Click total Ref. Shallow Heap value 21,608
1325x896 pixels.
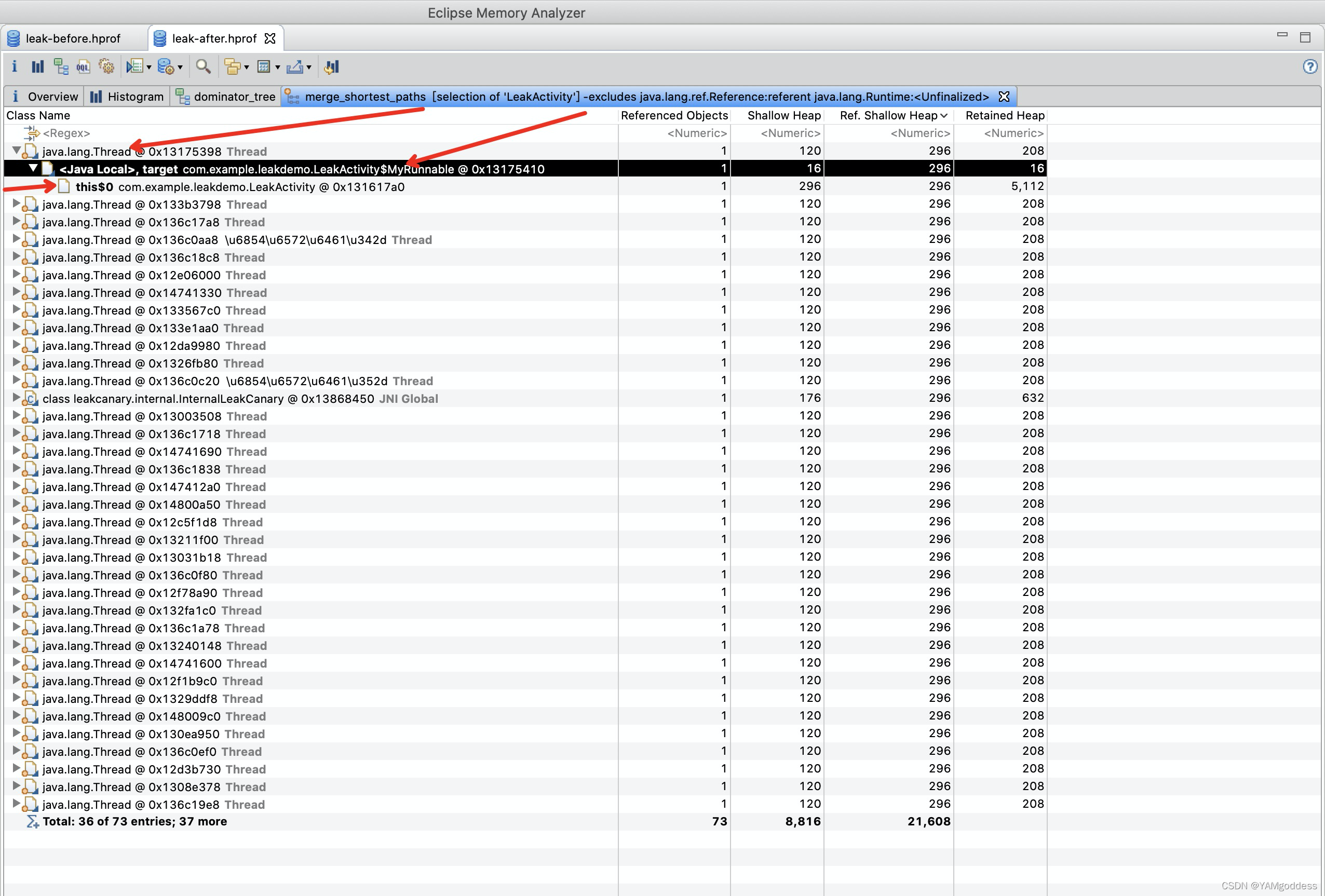[929, 821]
